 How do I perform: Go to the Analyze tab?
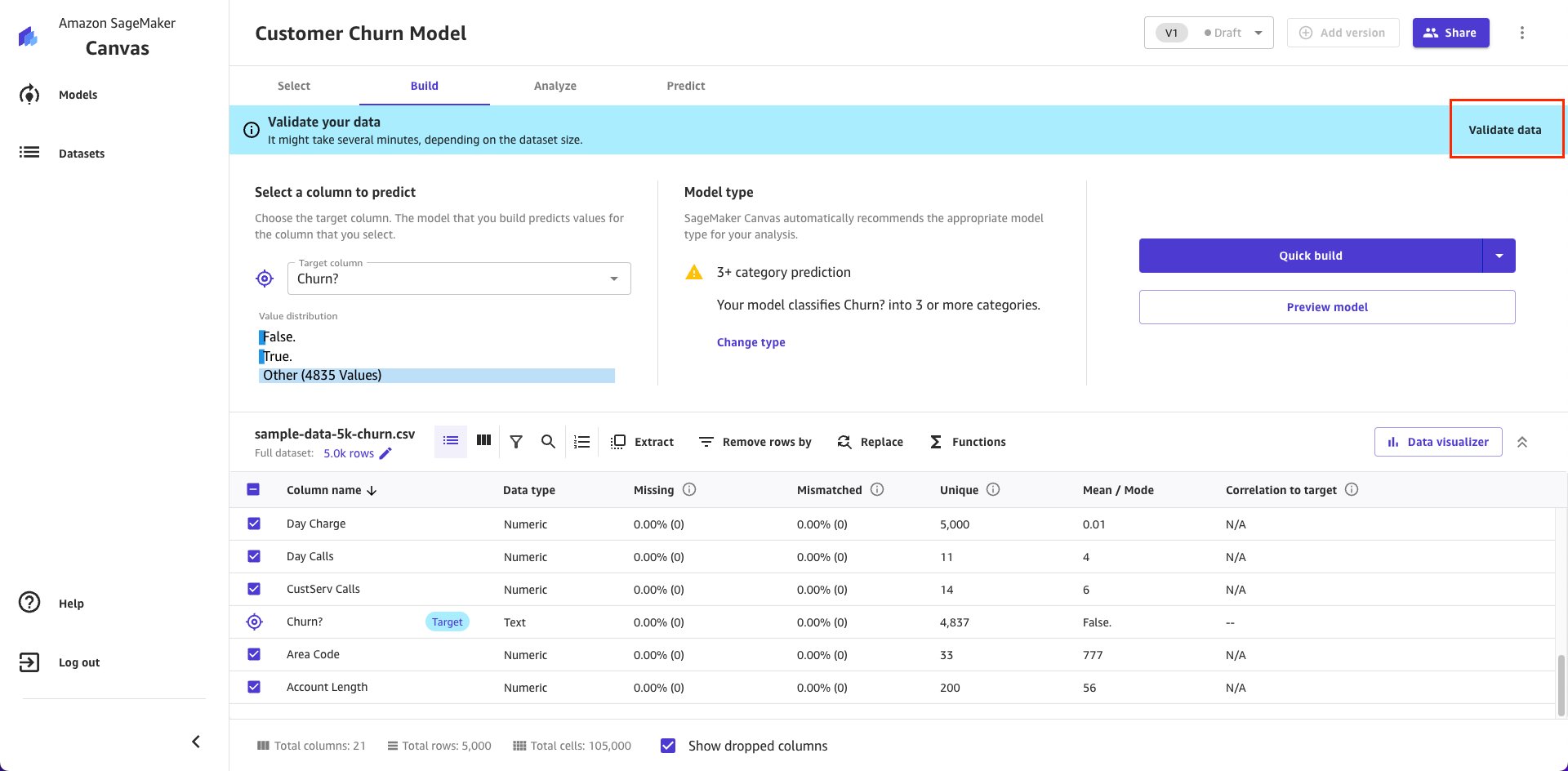pos(555,86)
